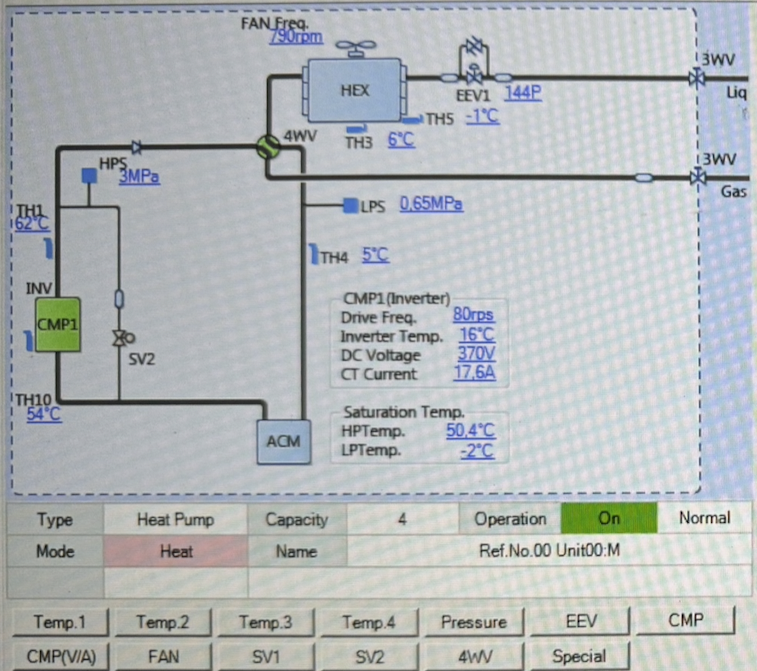This screenshot has width=757, height=671.
Task: Click the TH1 thermistor marker
Action: pyautogui.click(x=48, y=248)
